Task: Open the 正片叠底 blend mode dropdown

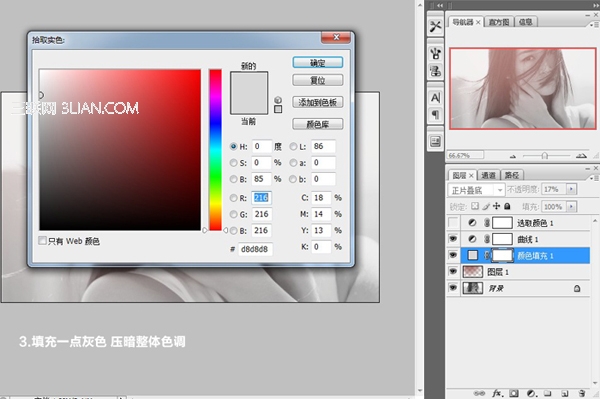Action: [476, 190]
